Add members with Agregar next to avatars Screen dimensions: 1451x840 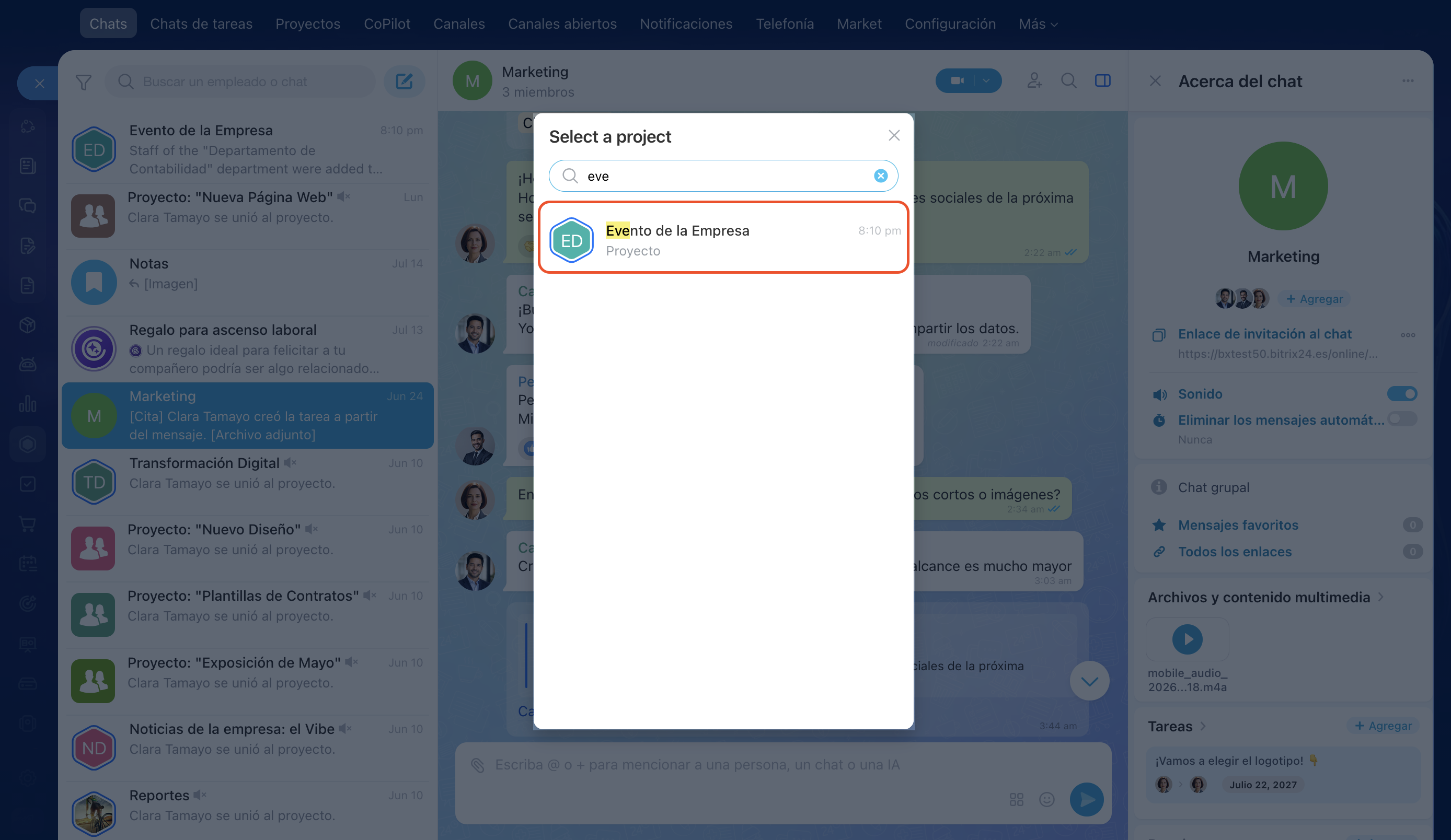[1314, 299]
